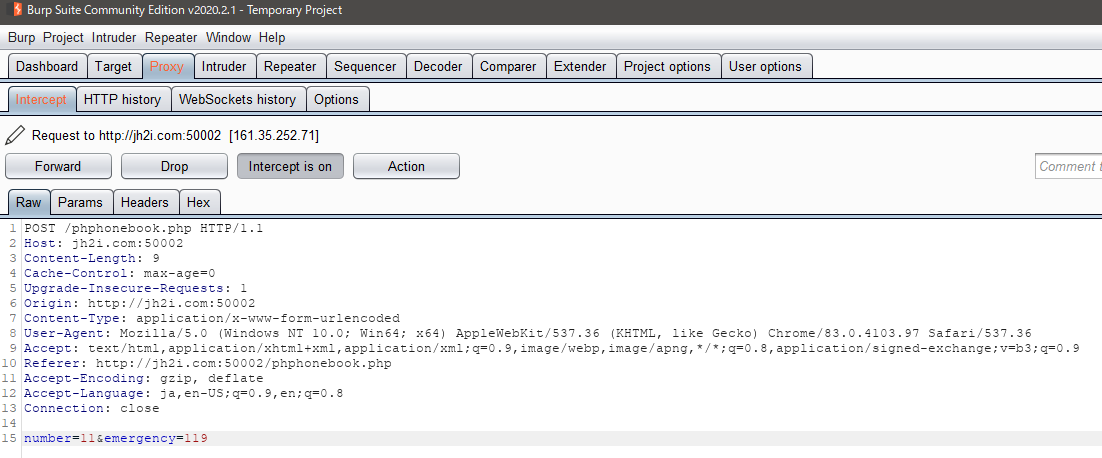This screenshot has height=458, width=1102.
Task: Select the Proxy main tab
Action: pos(167,67)
